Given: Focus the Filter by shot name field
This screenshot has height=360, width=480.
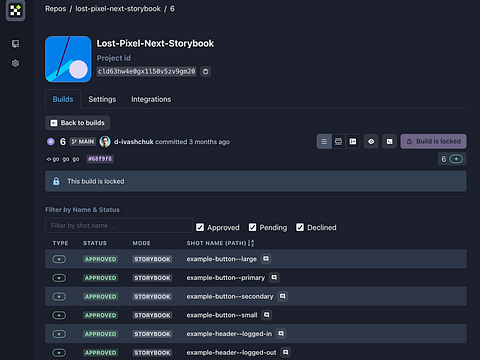Looking at the screenshot, I should coord(119,226).
